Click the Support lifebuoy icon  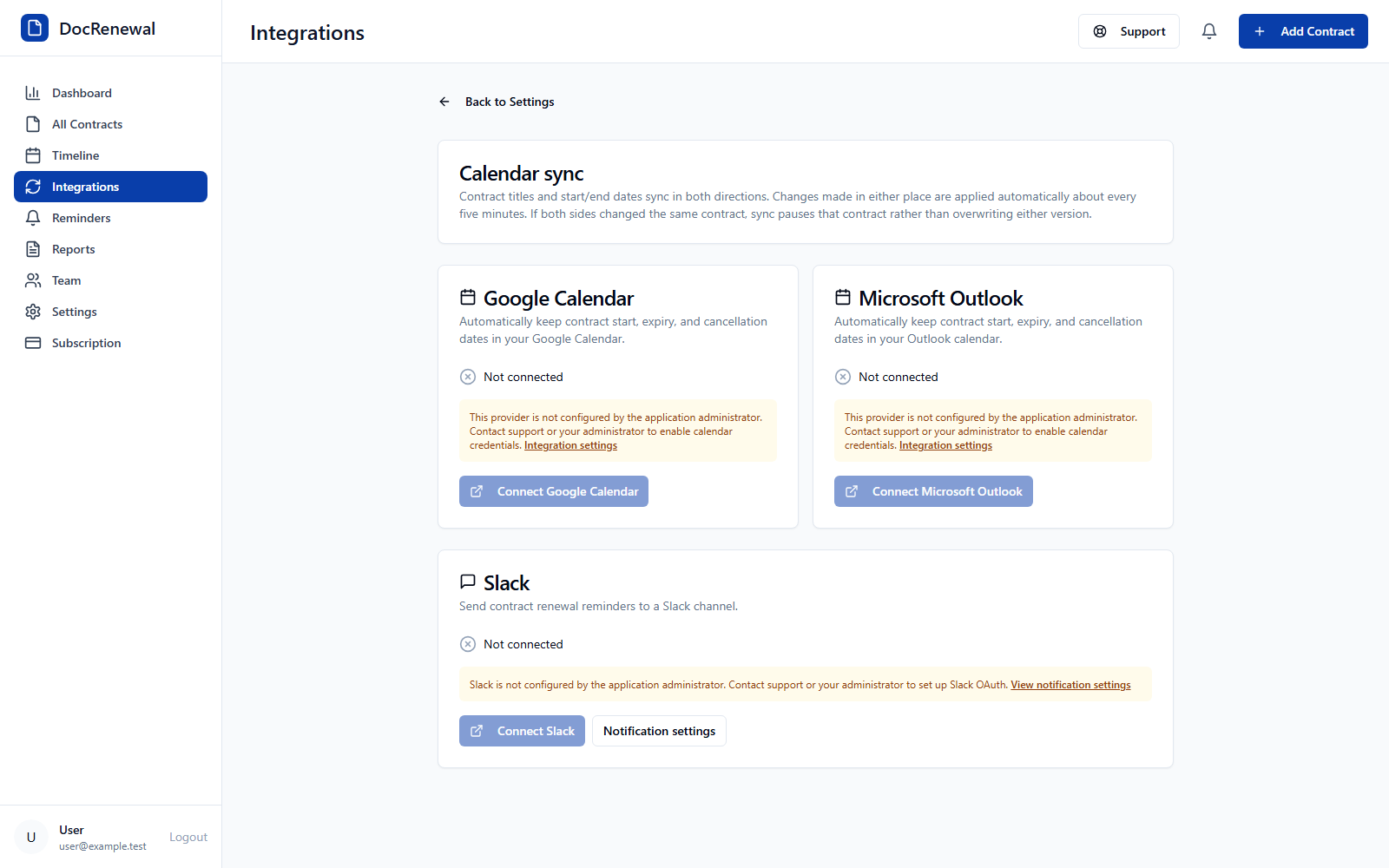coord(1100,31)
